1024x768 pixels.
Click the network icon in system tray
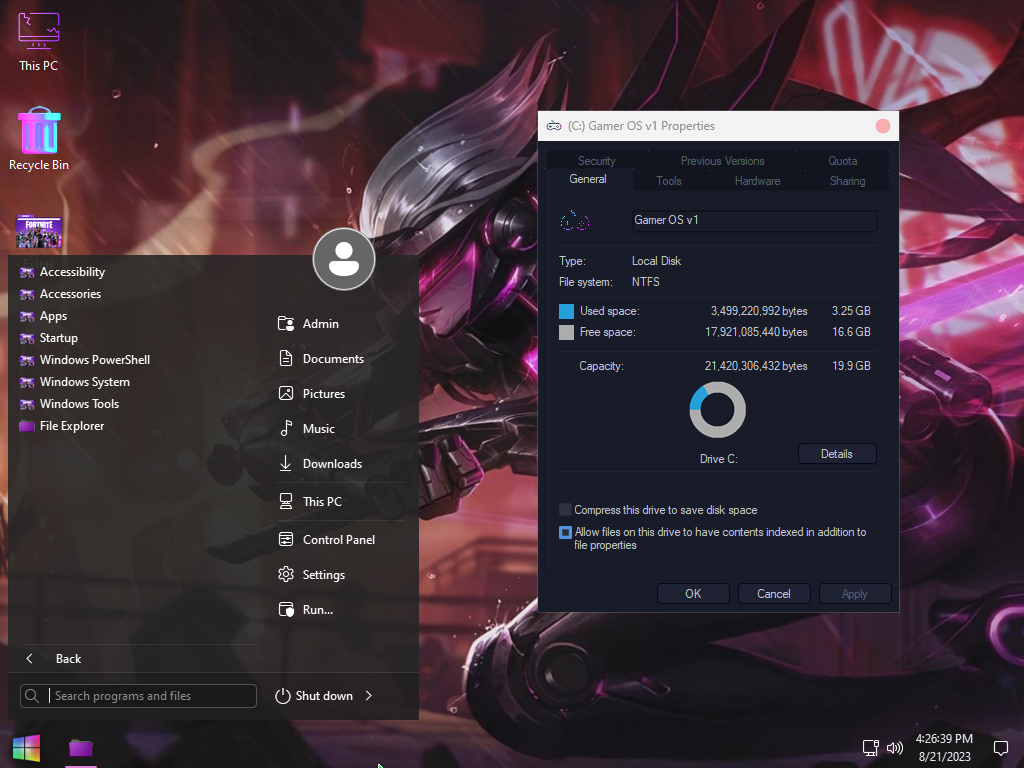pyautogui.click(x=871, y=748)
